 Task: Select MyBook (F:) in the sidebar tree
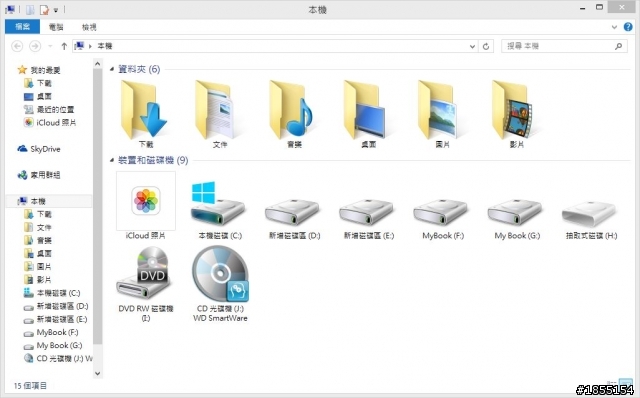[57, 332]
